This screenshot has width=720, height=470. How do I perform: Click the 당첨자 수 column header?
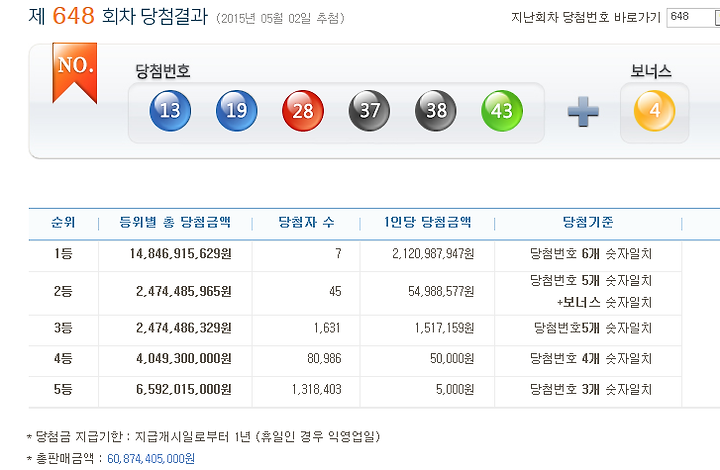coord(306,223)
